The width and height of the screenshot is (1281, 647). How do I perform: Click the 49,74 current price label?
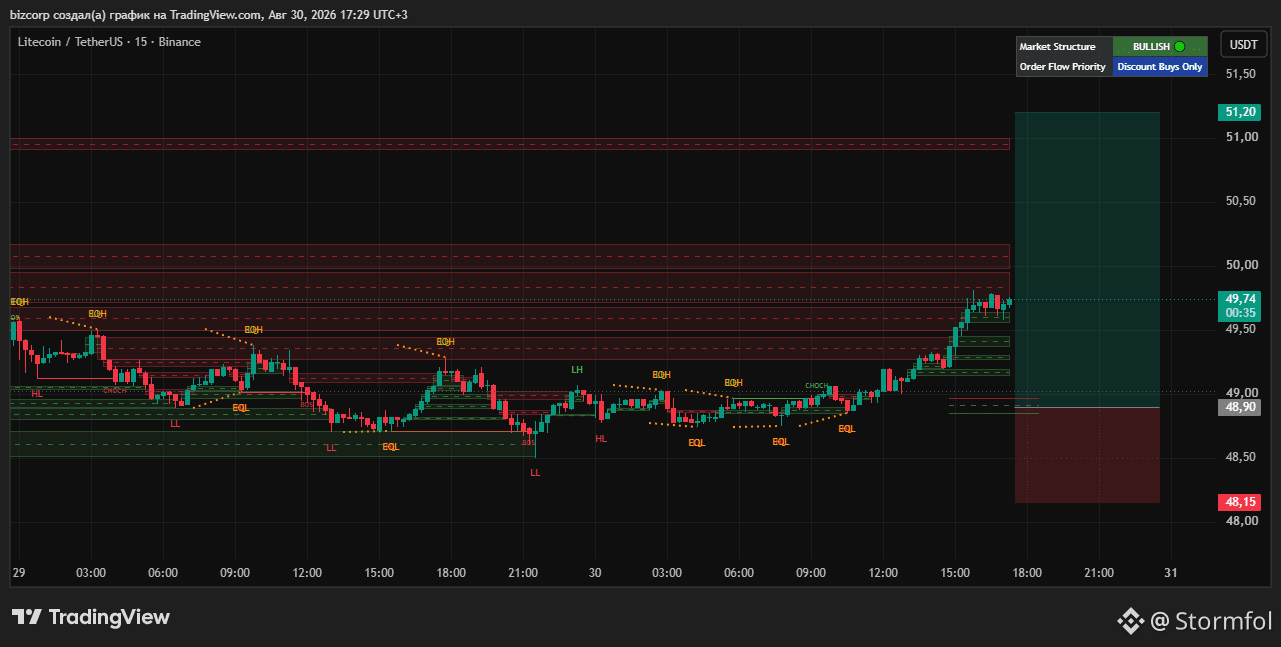pos(1240,299)
